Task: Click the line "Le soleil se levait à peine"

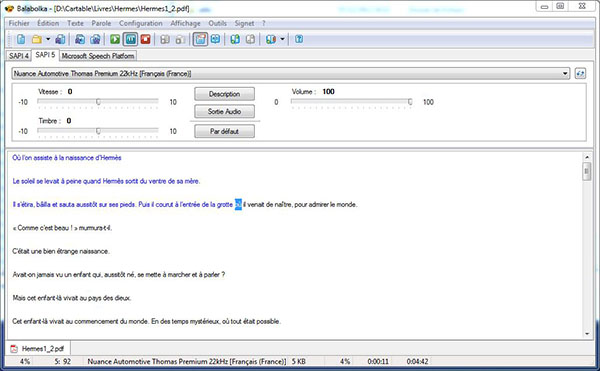Action: pos(106,181)
